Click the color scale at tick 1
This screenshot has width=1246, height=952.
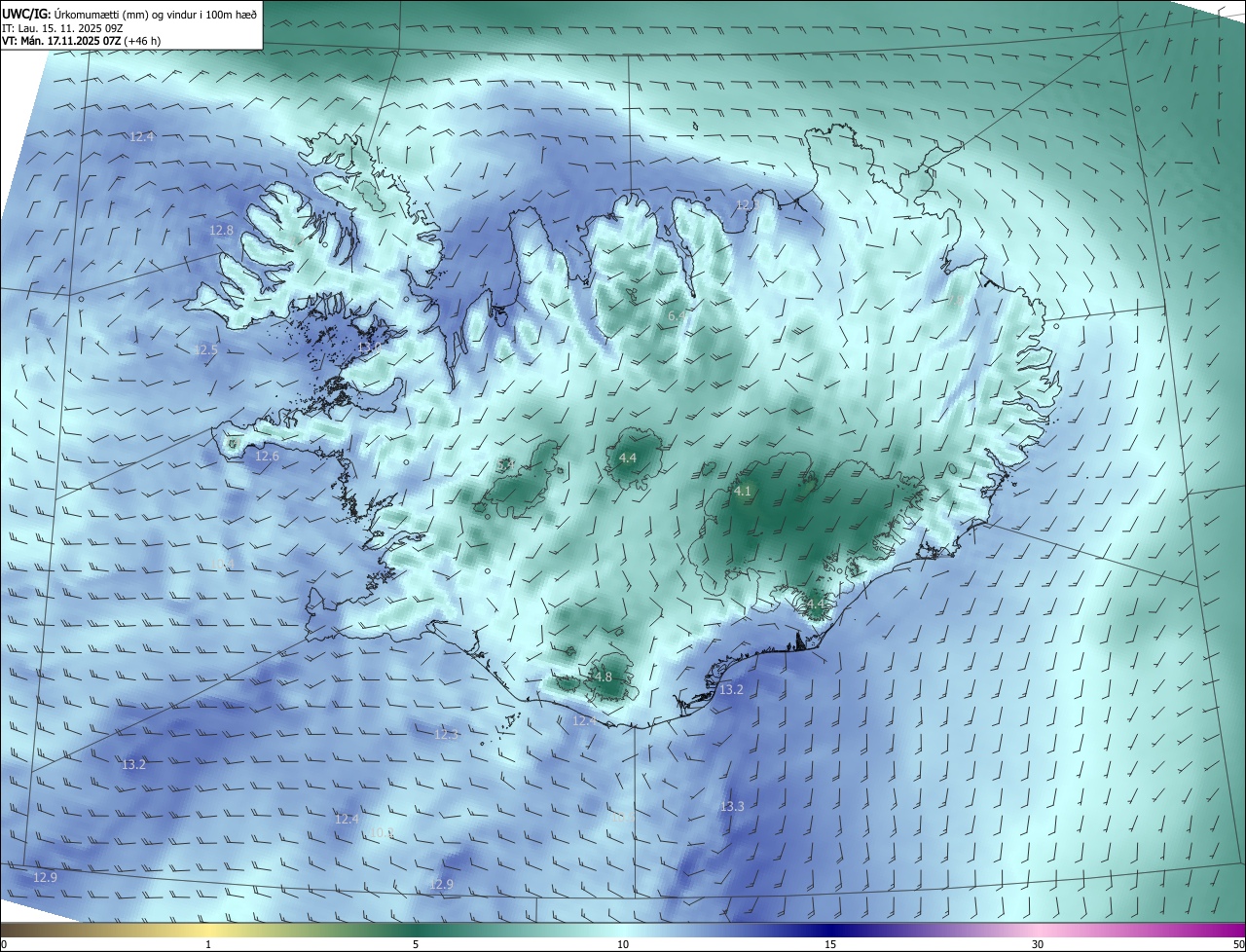click(x=208, y=944)
